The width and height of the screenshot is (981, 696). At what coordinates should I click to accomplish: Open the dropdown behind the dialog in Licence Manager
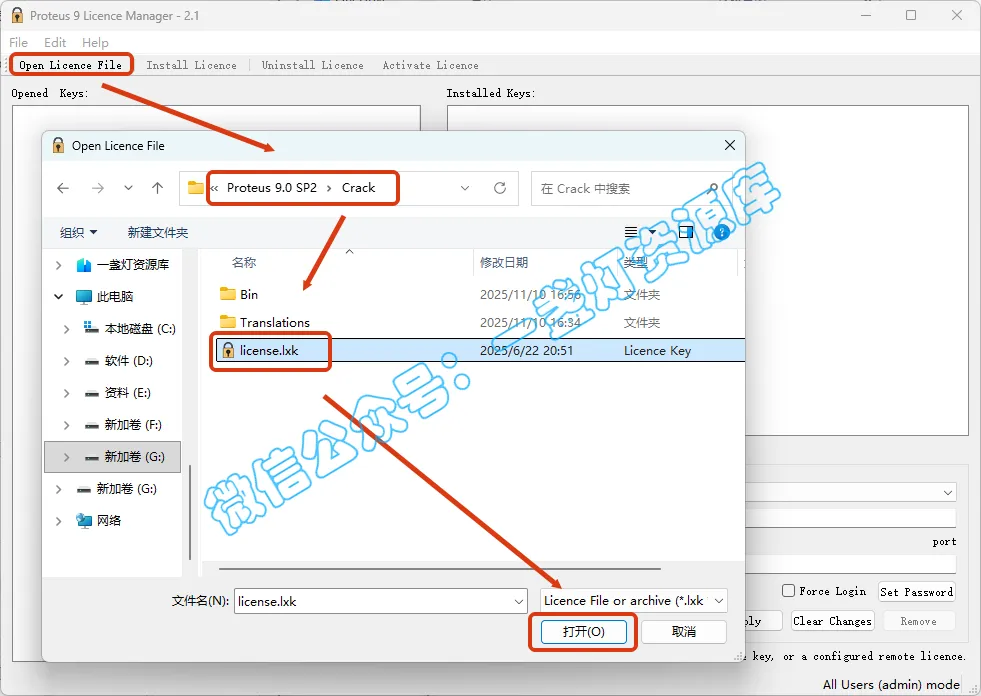tap(948, 493)
